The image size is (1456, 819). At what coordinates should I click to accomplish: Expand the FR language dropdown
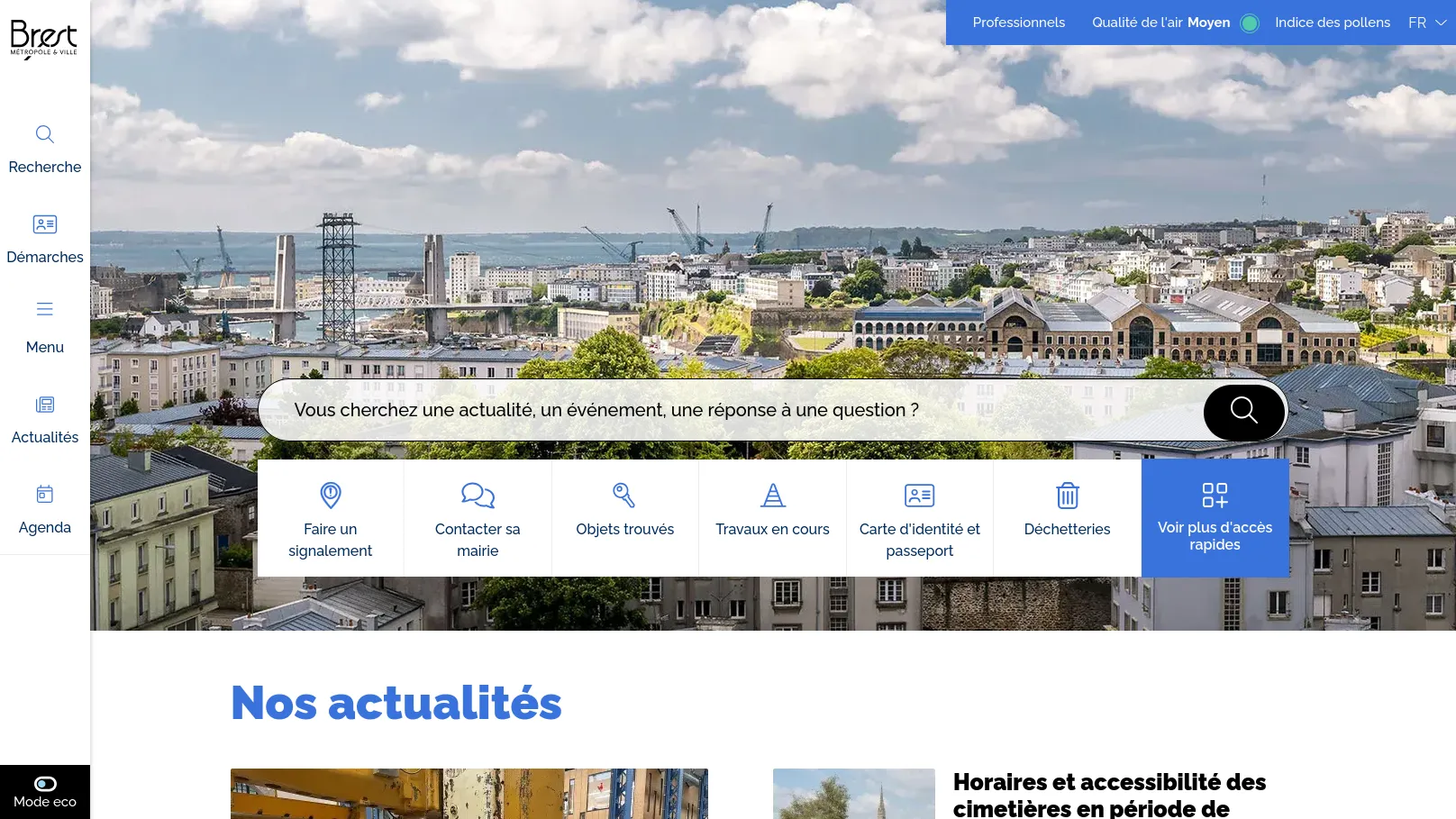coord(1427,23)
